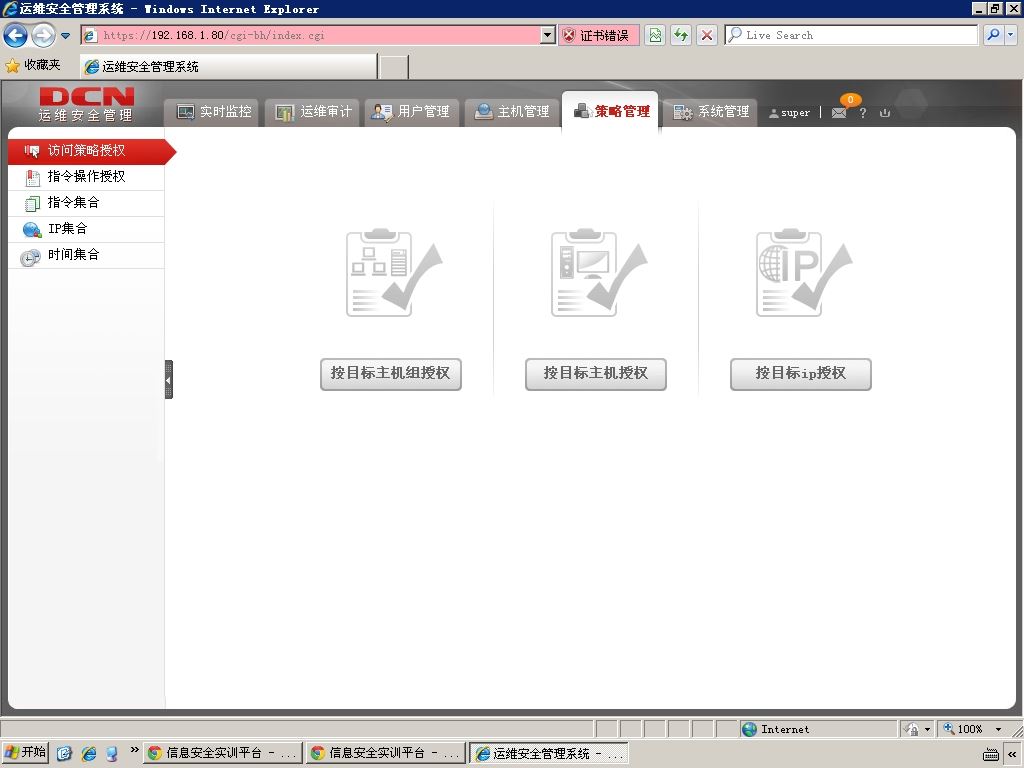Expand hidden system tray icons chevron
This screenshot has height=768, width=1024.
click(1012, 754)
